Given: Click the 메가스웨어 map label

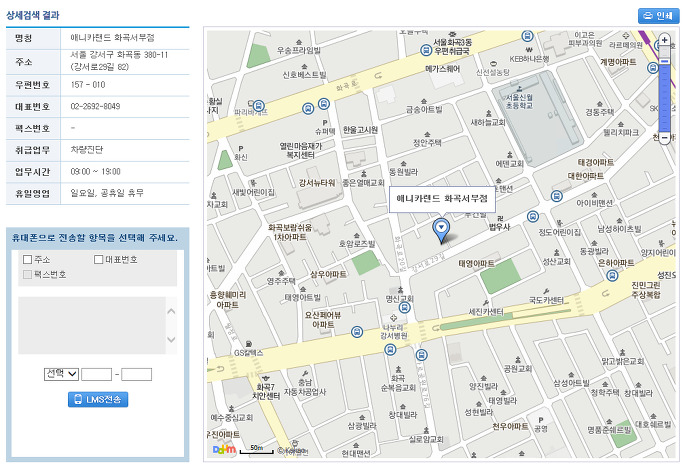Looking at the screenshot, I should click(x=443, y=69).
